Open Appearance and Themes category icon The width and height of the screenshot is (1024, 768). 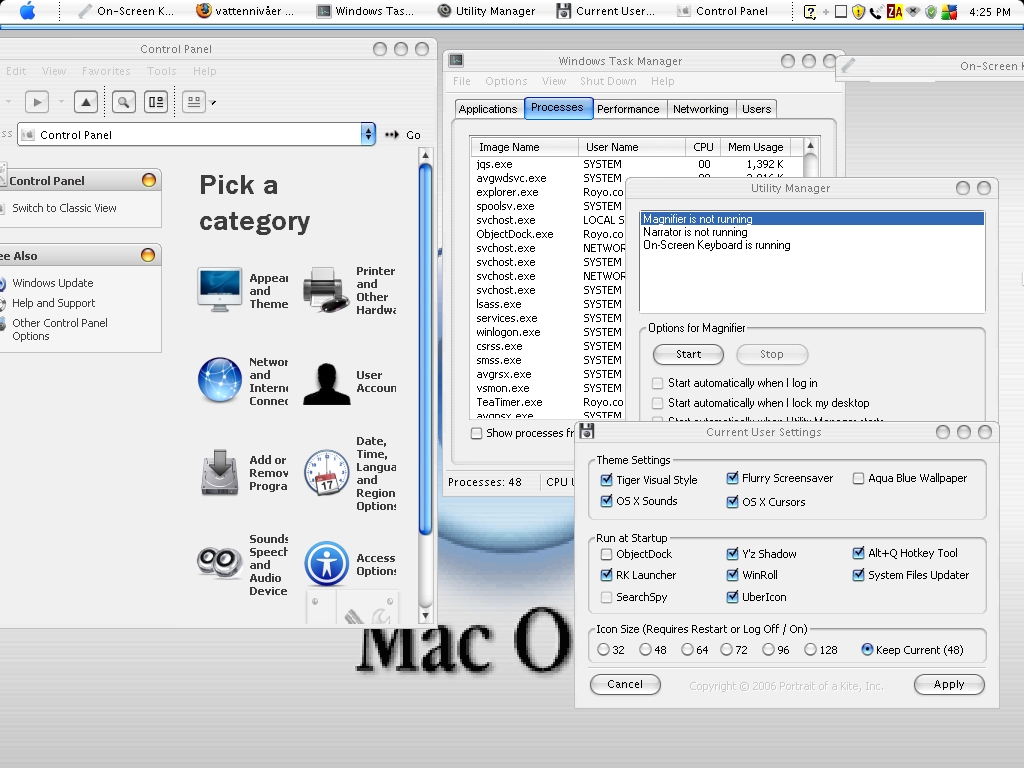[x=219, y=290]
